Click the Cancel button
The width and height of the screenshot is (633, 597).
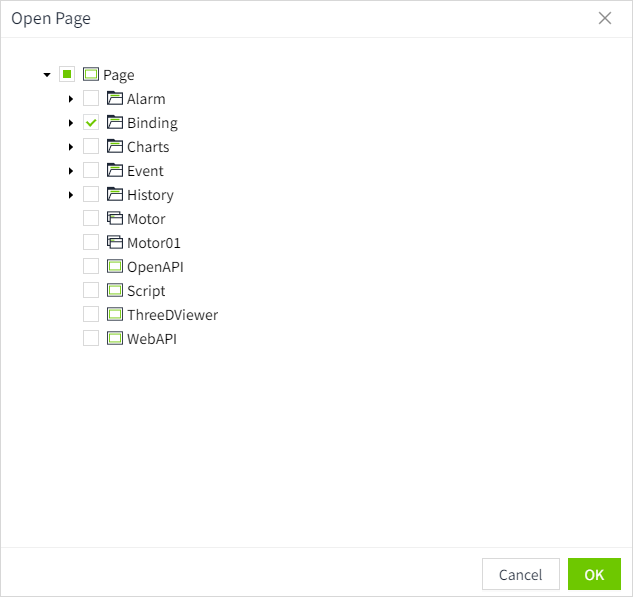click(x=520, y=574)
